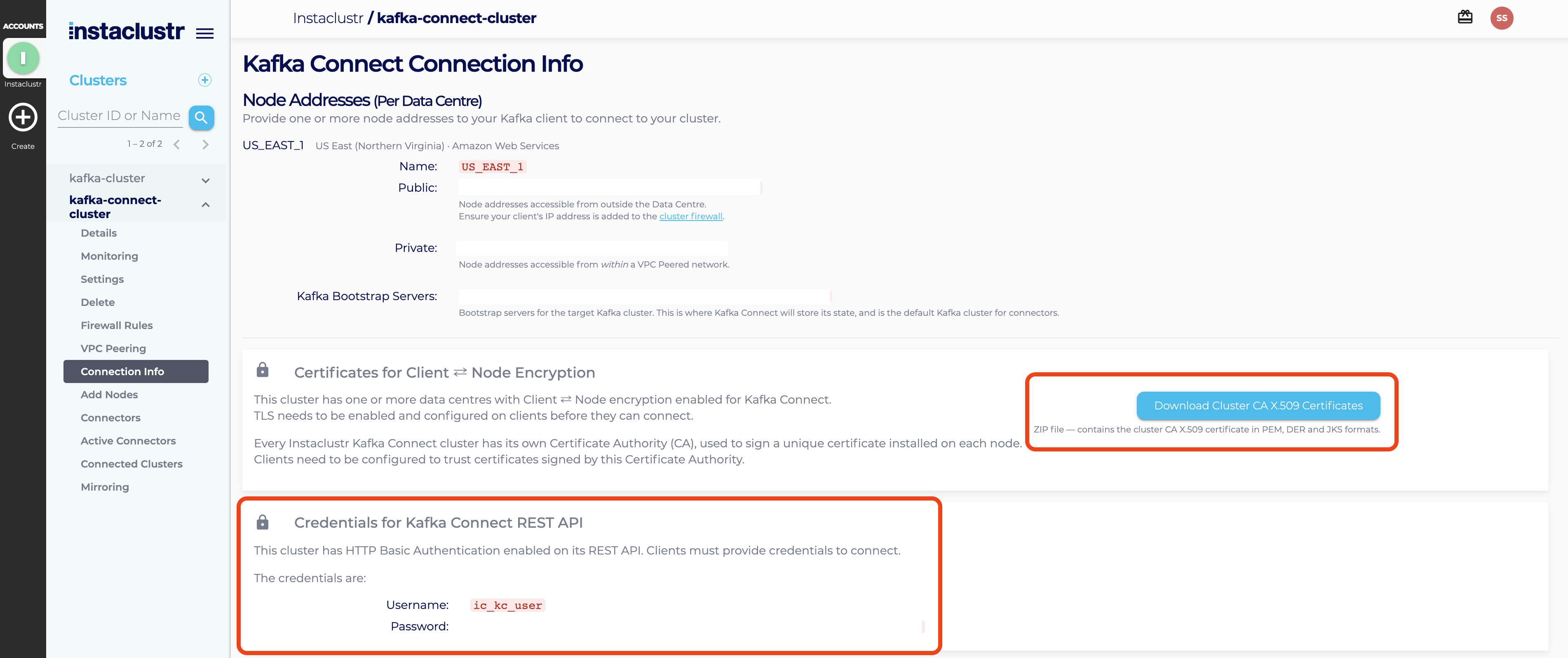Click the Instaclustr account avatar icon
Image resolution: width=1568 pixels, height=658 pixels.
point(23,59)
